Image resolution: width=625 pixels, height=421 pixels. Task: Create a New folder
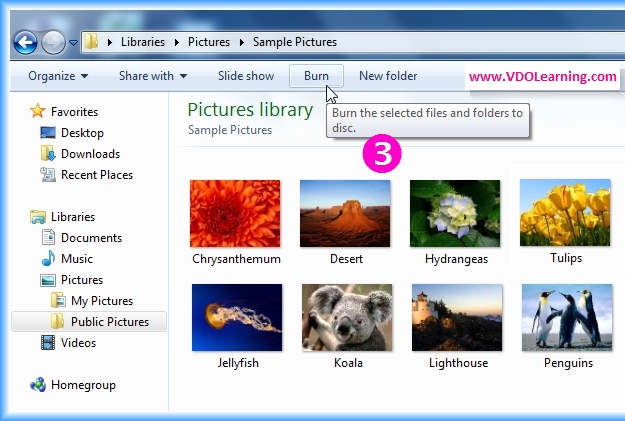point(388,76)
